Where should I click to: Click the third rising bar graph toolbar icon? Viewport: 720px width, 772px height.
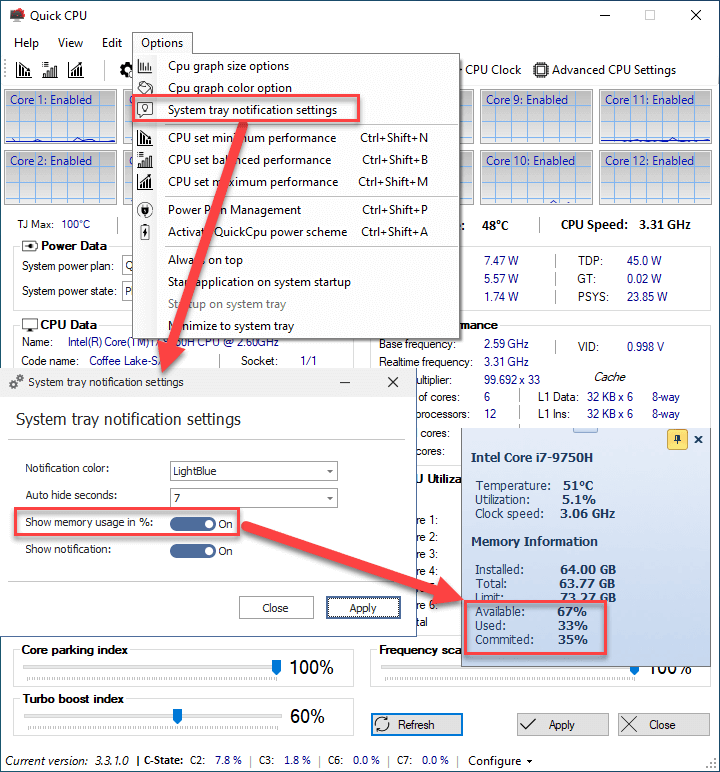point(75,70)
